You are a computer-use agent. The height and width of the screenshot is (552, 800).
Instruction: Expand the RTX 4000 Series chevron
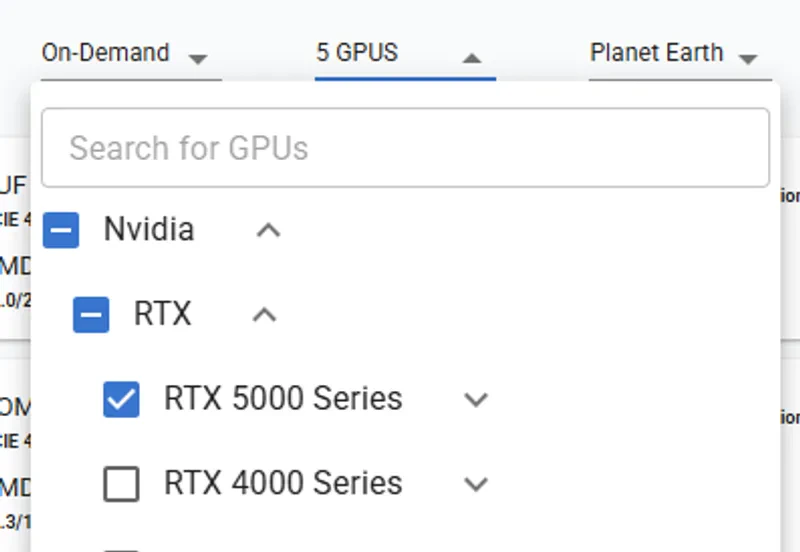click(x=476, y=484)
